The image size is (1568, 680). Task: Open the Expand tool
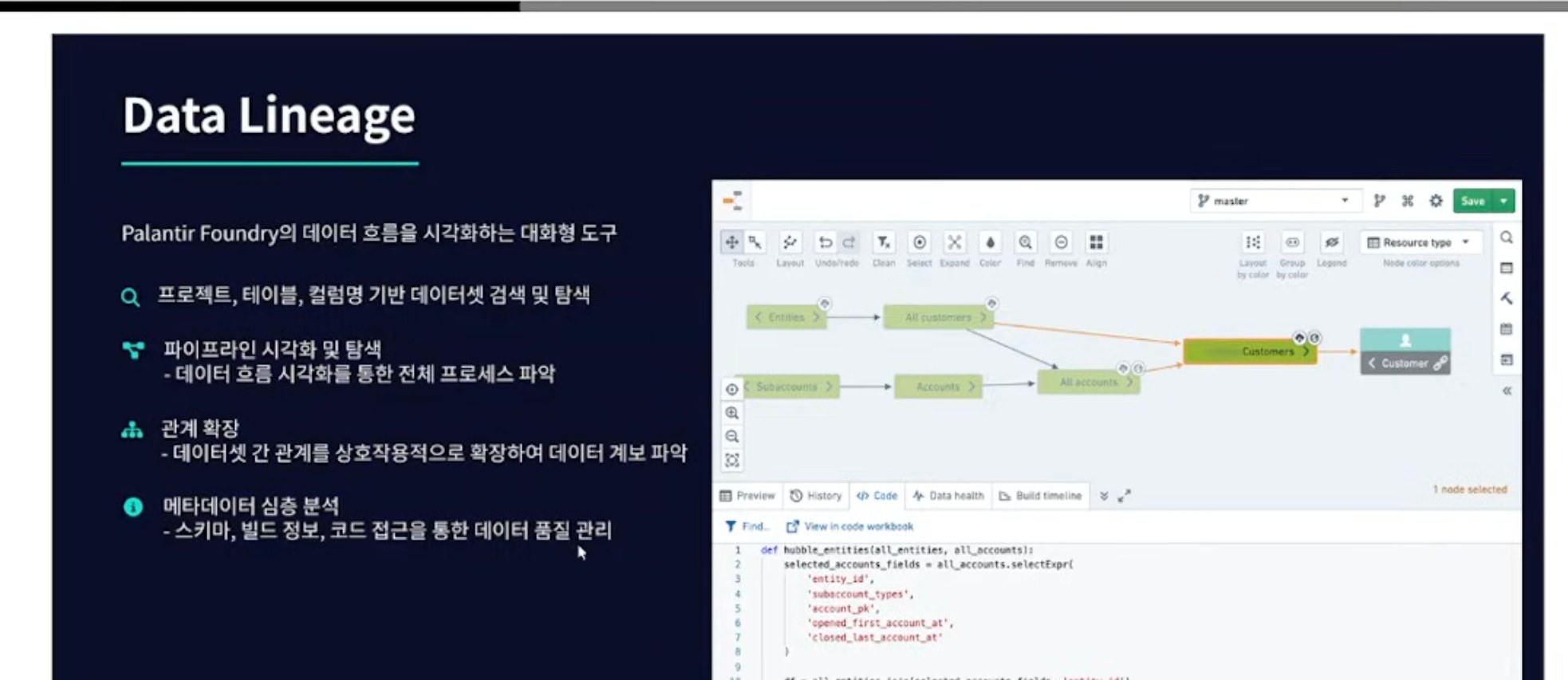pos(955,242)
